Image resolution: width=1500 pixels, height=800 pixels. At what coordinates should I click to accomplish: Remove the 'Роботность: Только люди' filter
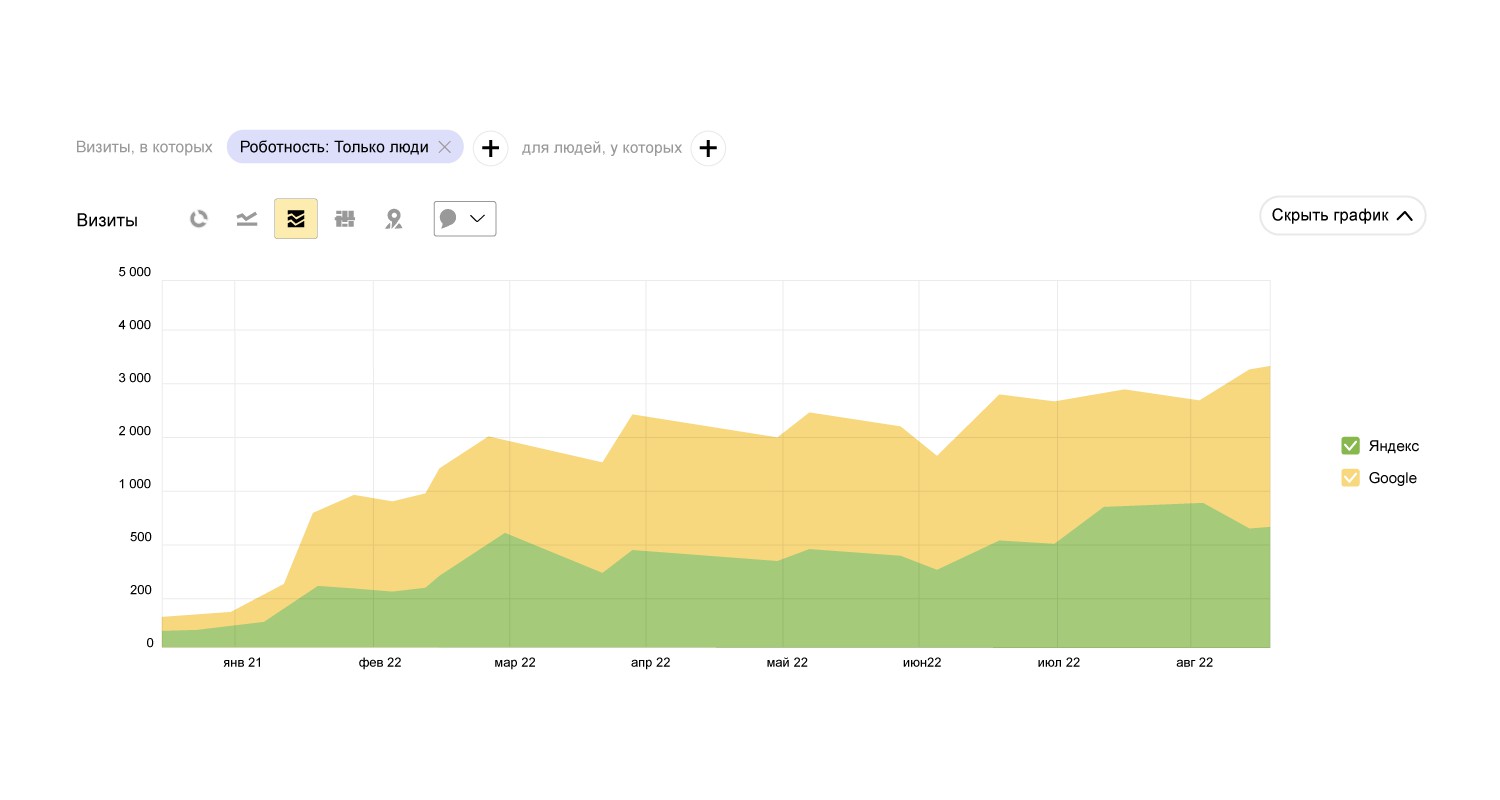pos(445,148)
